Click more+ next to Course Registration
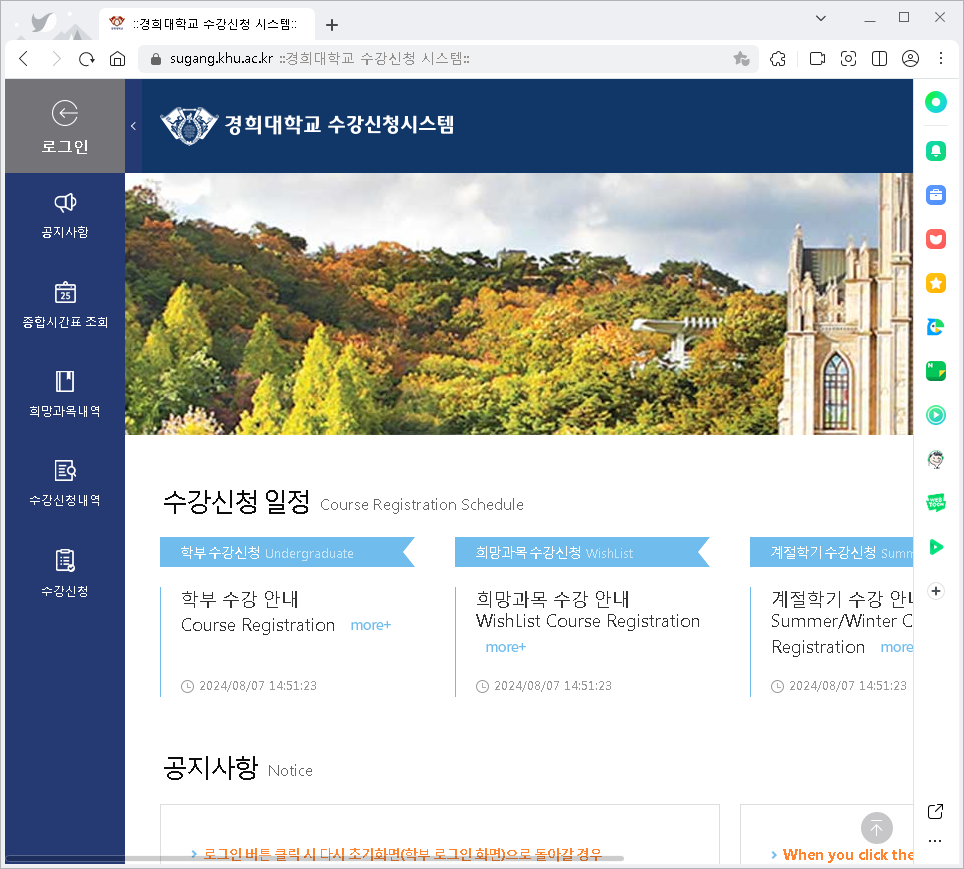This screenshot has height=869, width=964. coord(370,625)
